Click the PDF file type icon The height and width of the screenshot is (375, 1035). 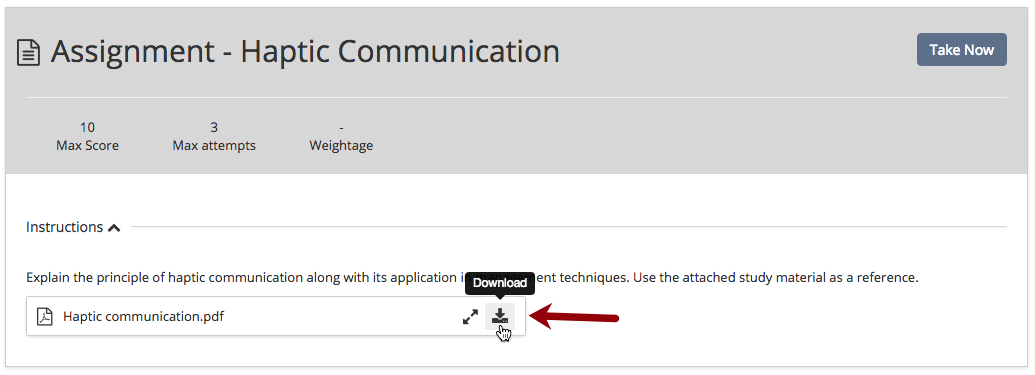tap(44, 316)
